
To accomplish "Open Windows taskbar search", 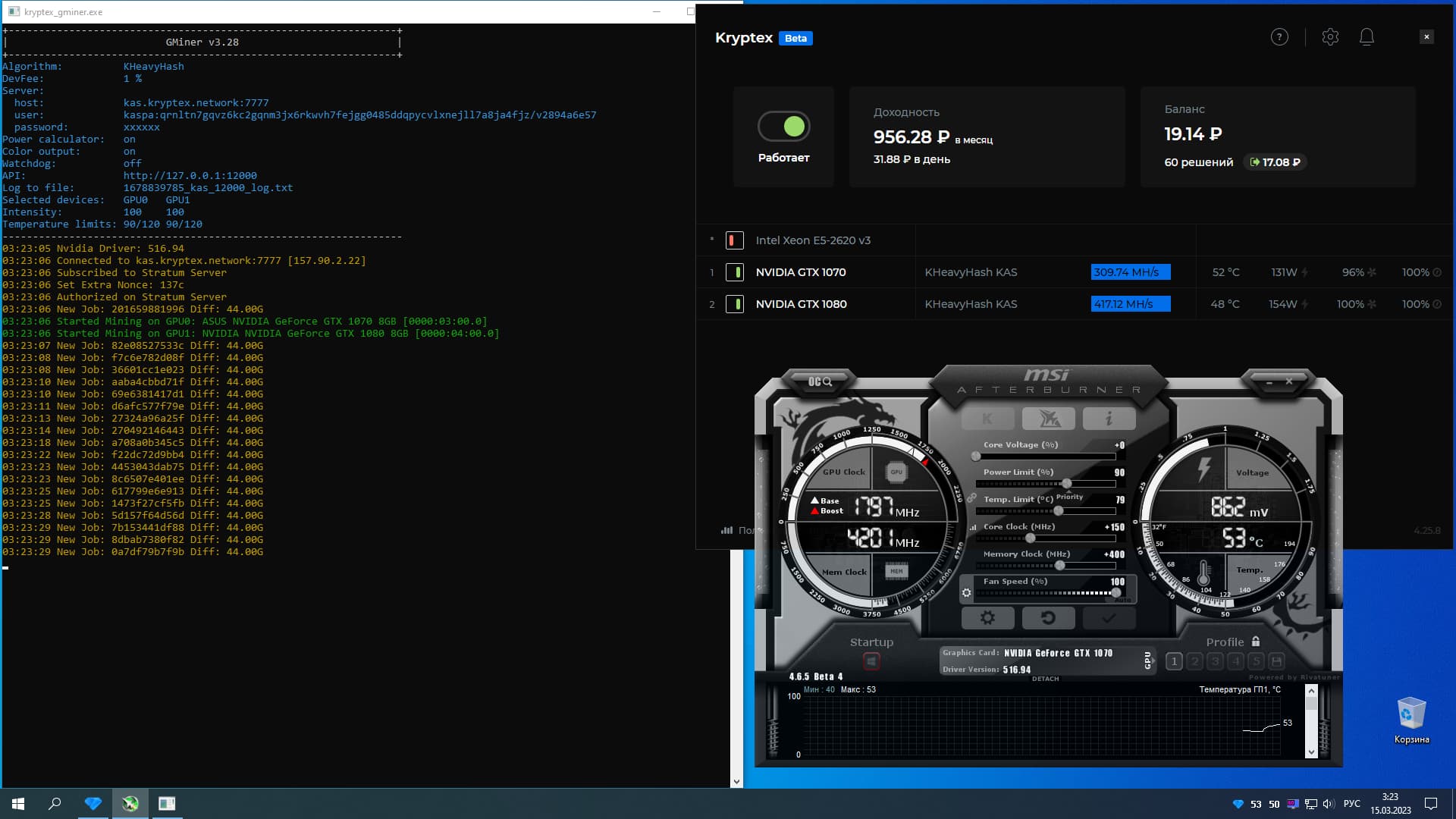I will (x=55, y=804).
